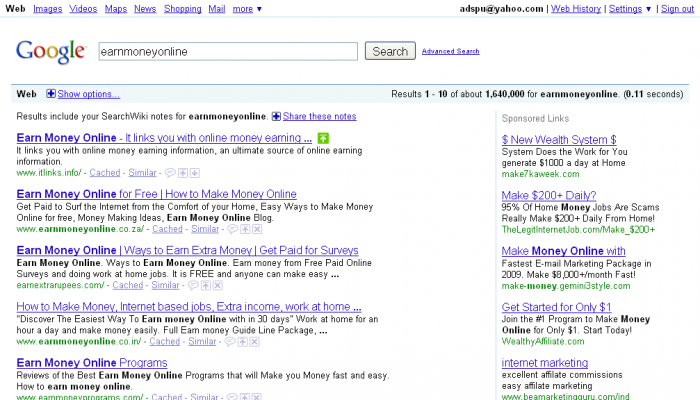Click the 'Sponsored Links' heading text
The width and height of the screenshot is (700, 400).
coord(535,119)
